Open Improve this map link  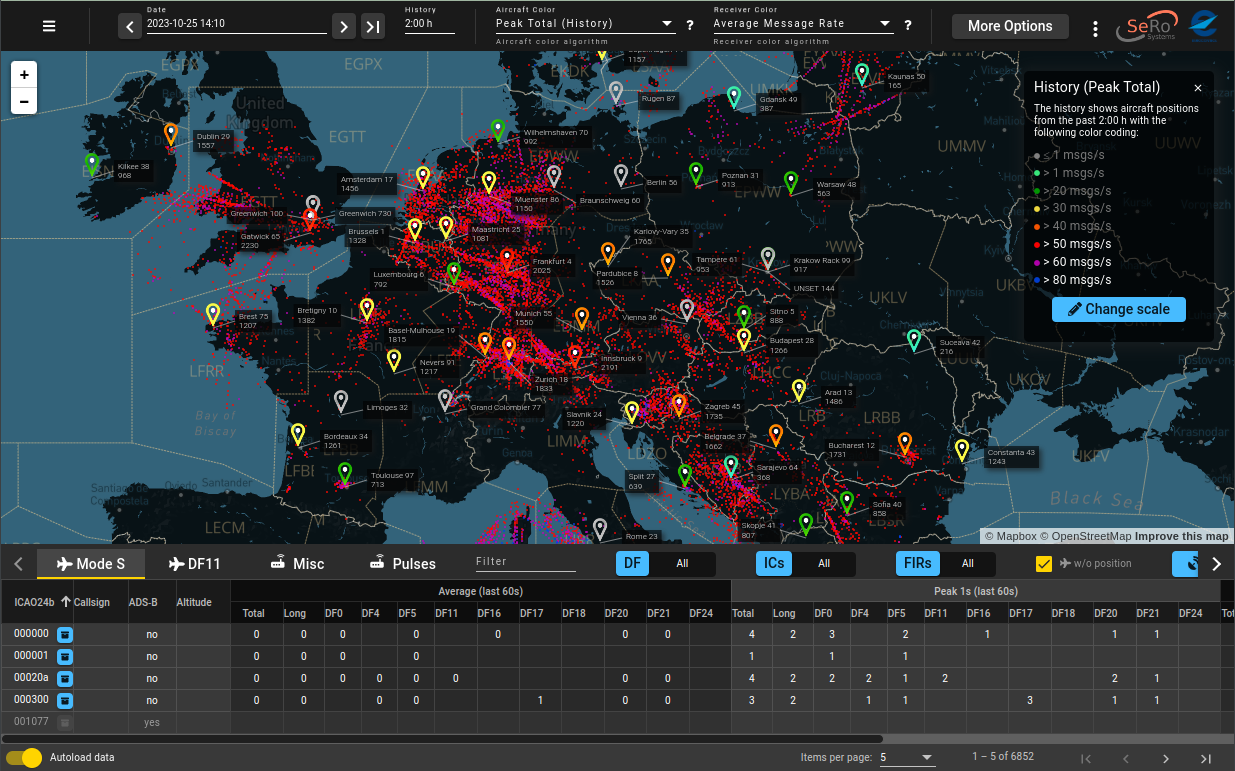[x=1182, y=537]
